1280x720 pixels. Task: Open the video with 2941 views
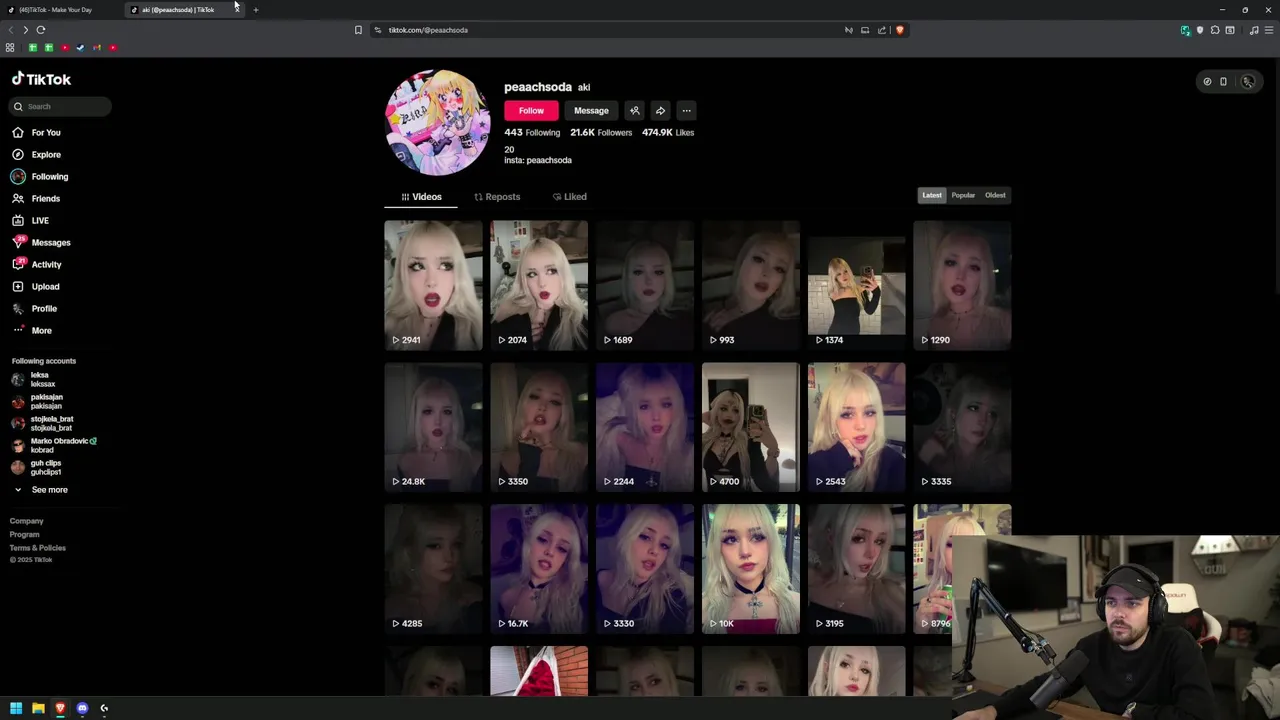(x=433, y=285)
